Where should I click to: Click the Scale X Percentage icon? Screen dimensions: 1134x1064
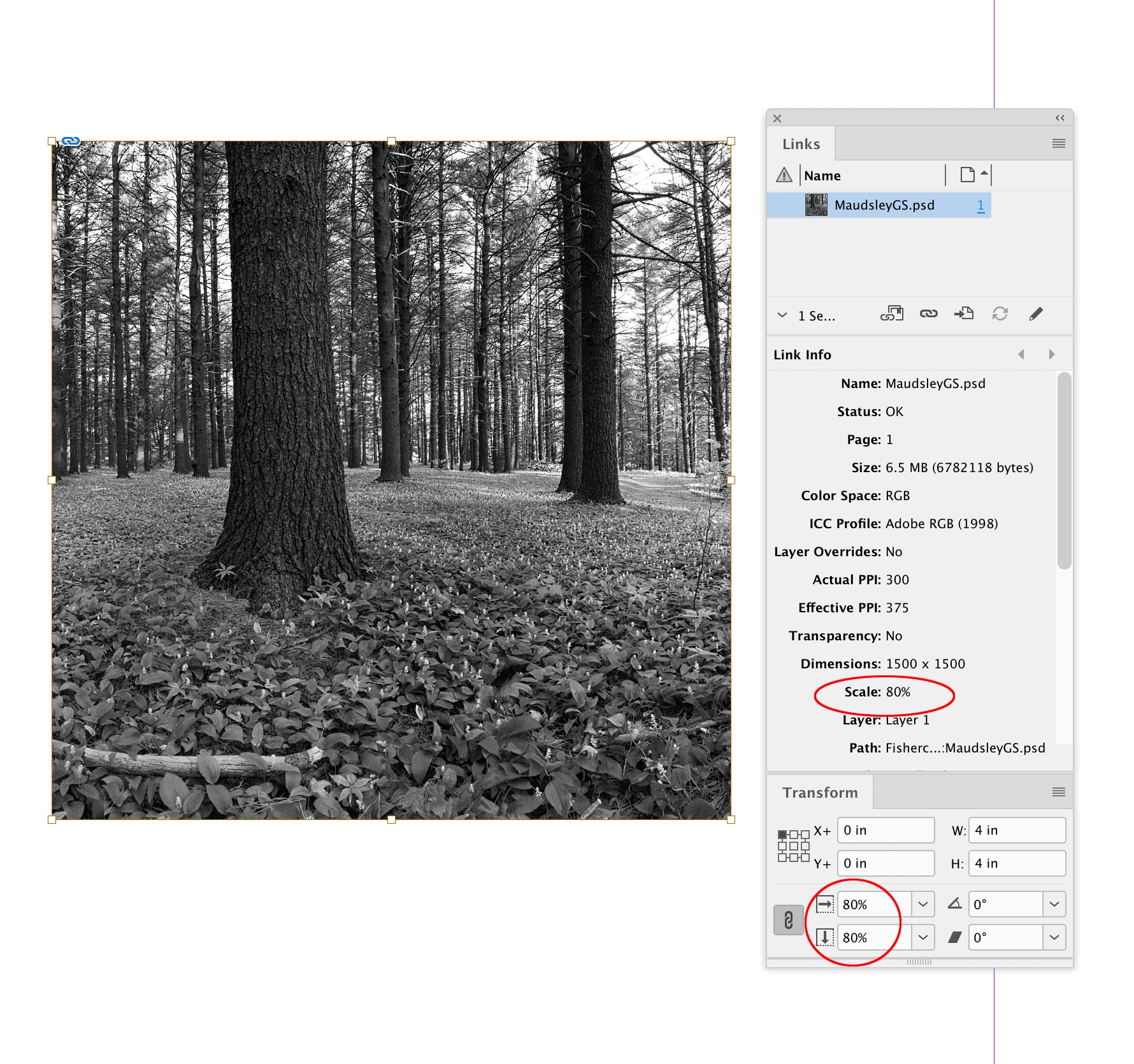[825, 903]
